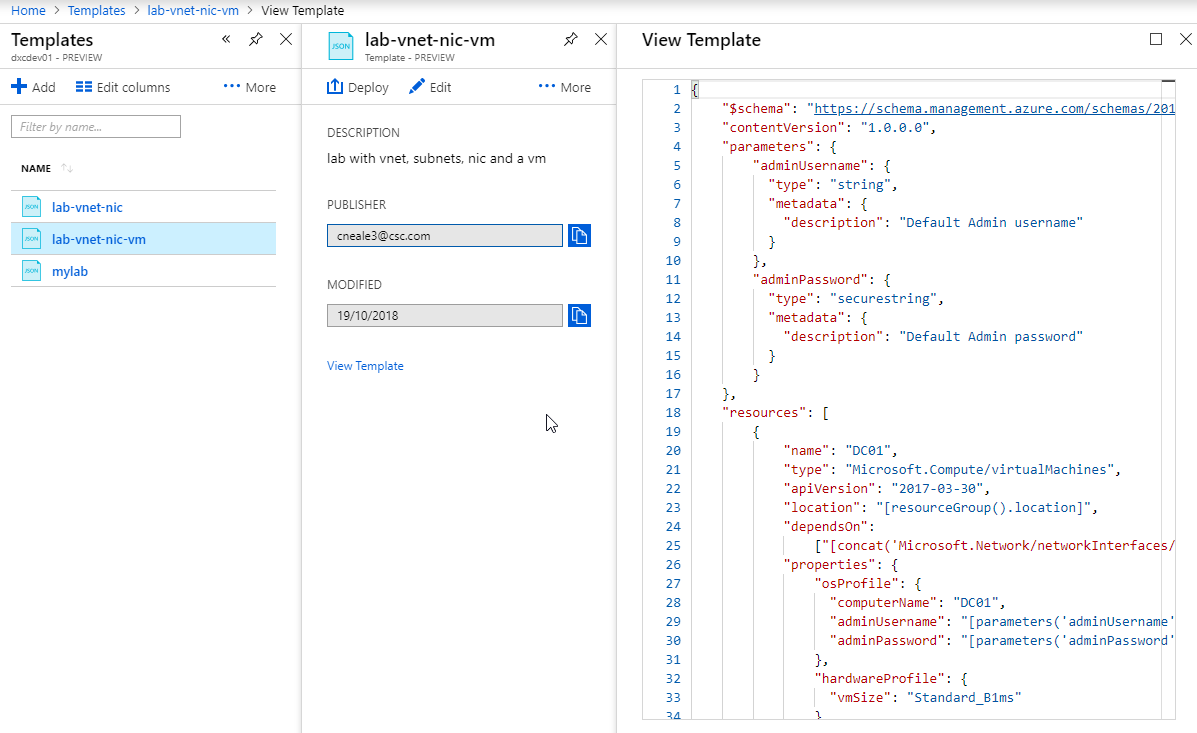The width and height of the screenshot is (1197, 733).
Task: Click the Add plus button
Action: (33, 87)
